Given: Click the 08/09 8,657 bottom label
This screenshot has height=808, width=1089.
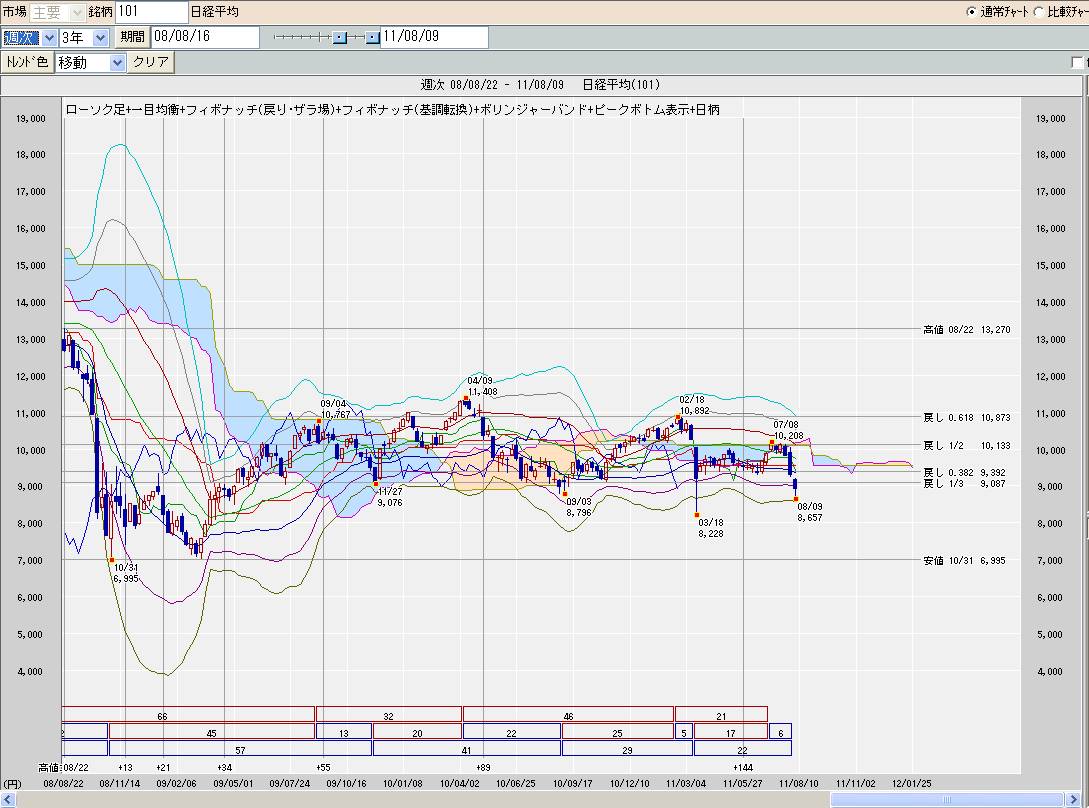Looking at the screenshot, I should tap(810, 512).
